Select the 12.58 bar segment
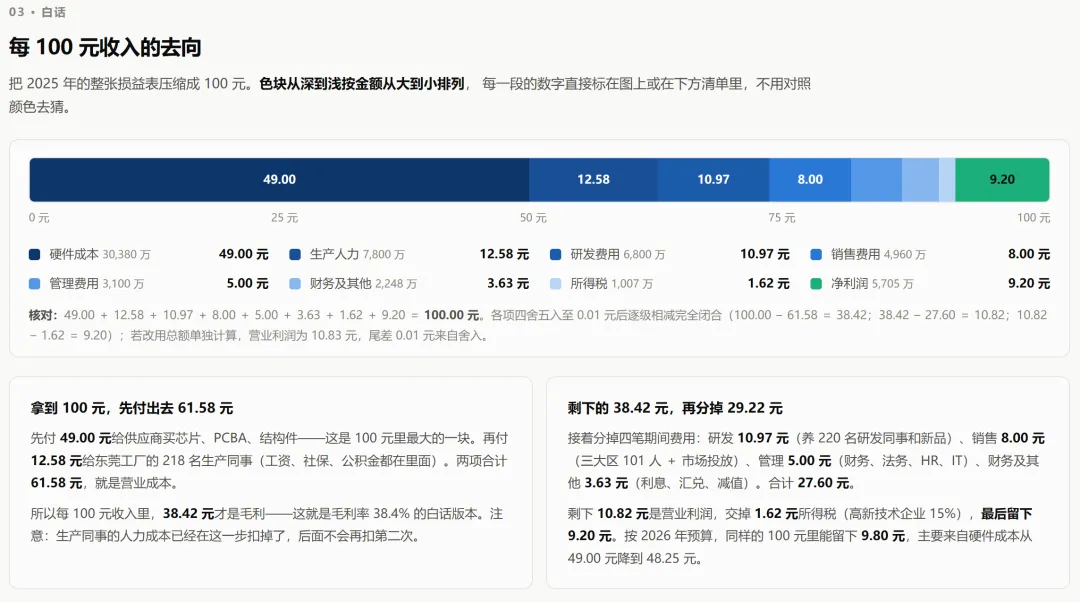Image resolution: width=1080 pixels, height=602 pixels. pos(593,180)
